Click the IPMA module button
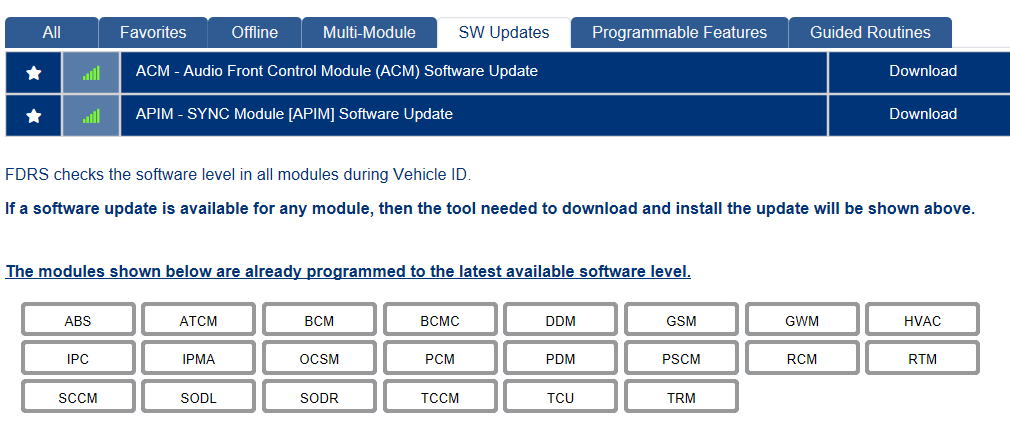The height and width of the screenshot is (438, 1010). pos(198,359)
